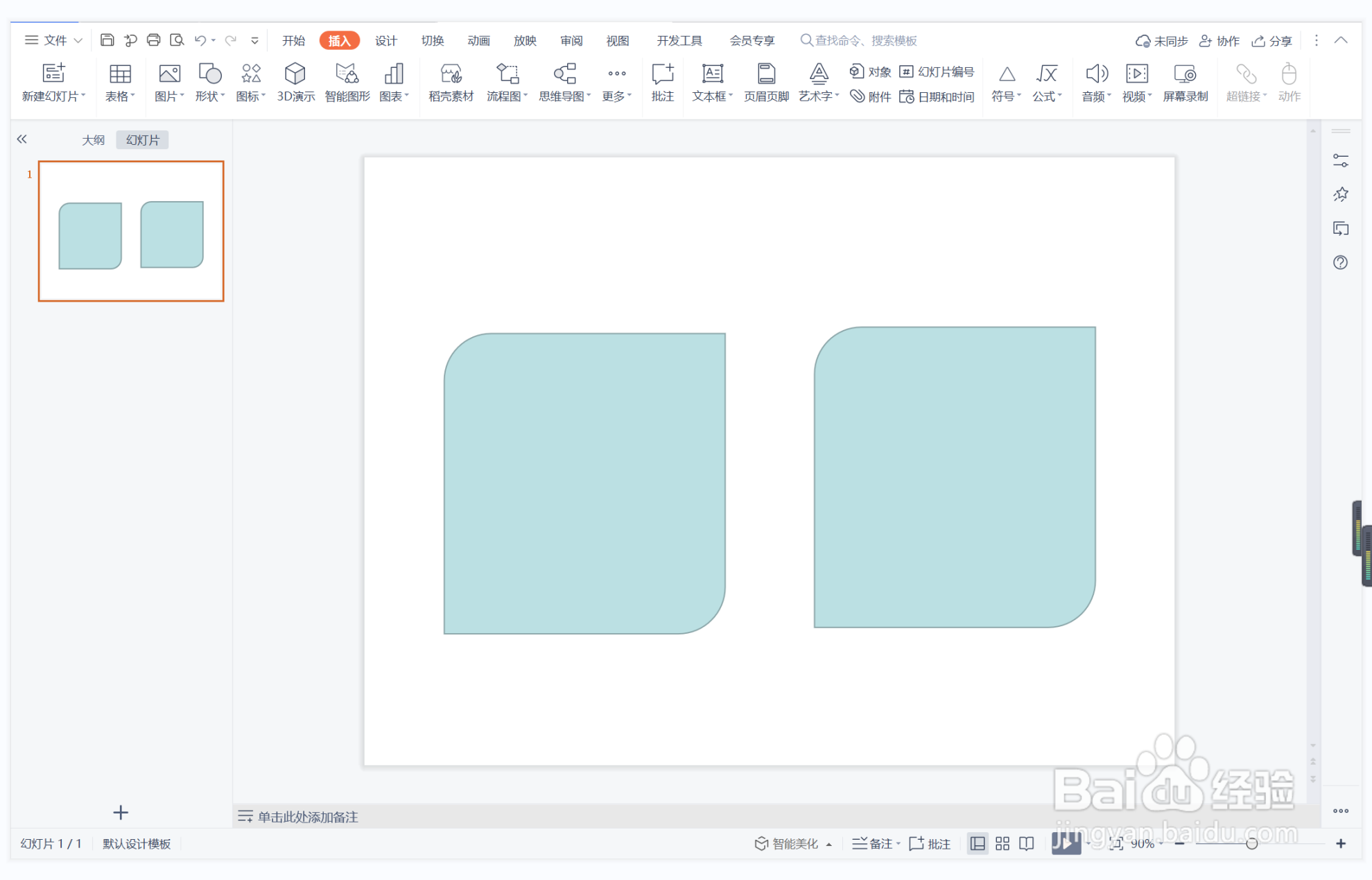Collapse the ribbon with the up chevron
Image resolution: width=1372 pixels, height=880 pixels.
[x=1341, y=40]
